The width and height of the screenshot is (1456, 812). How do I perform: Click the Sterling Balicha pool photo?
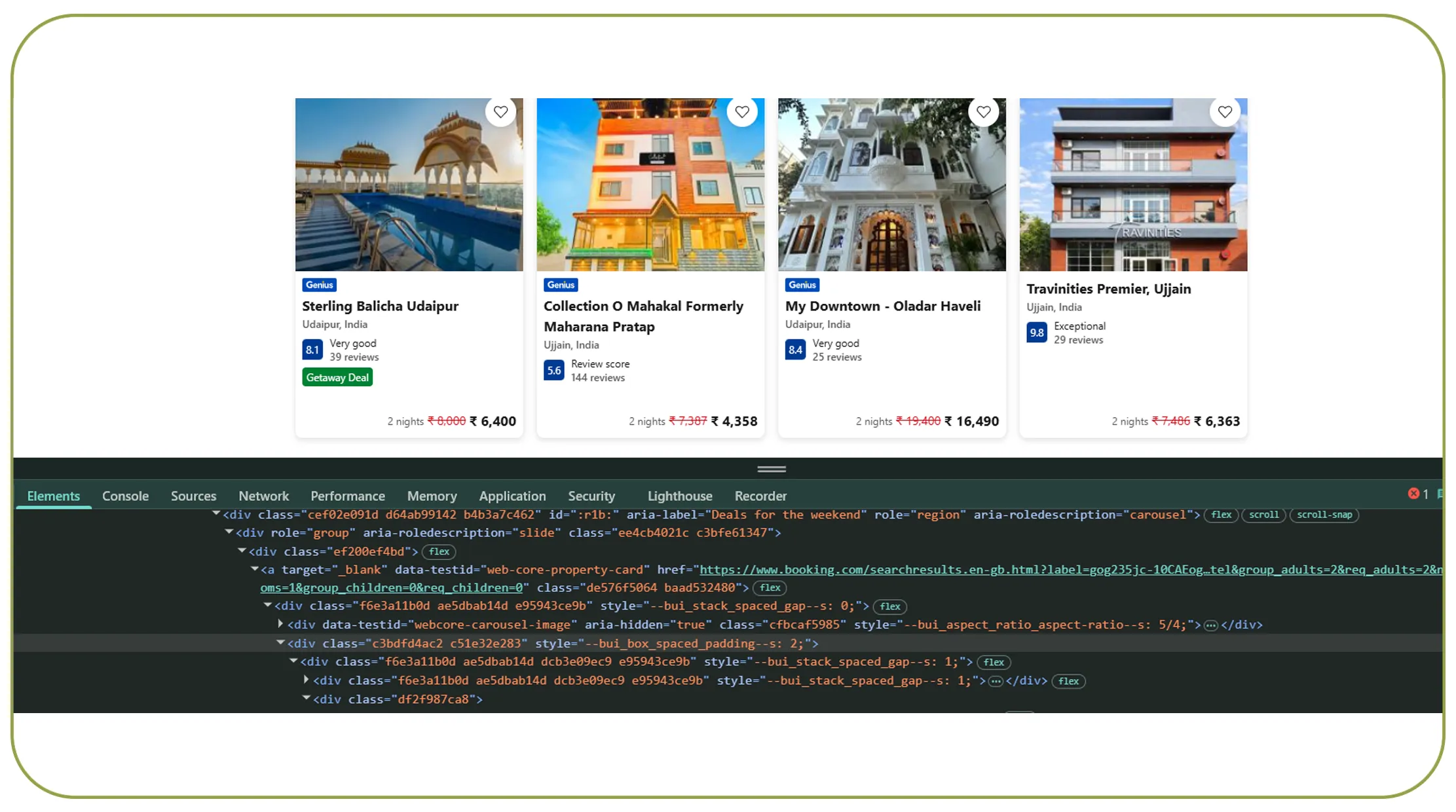pos(409,185)
